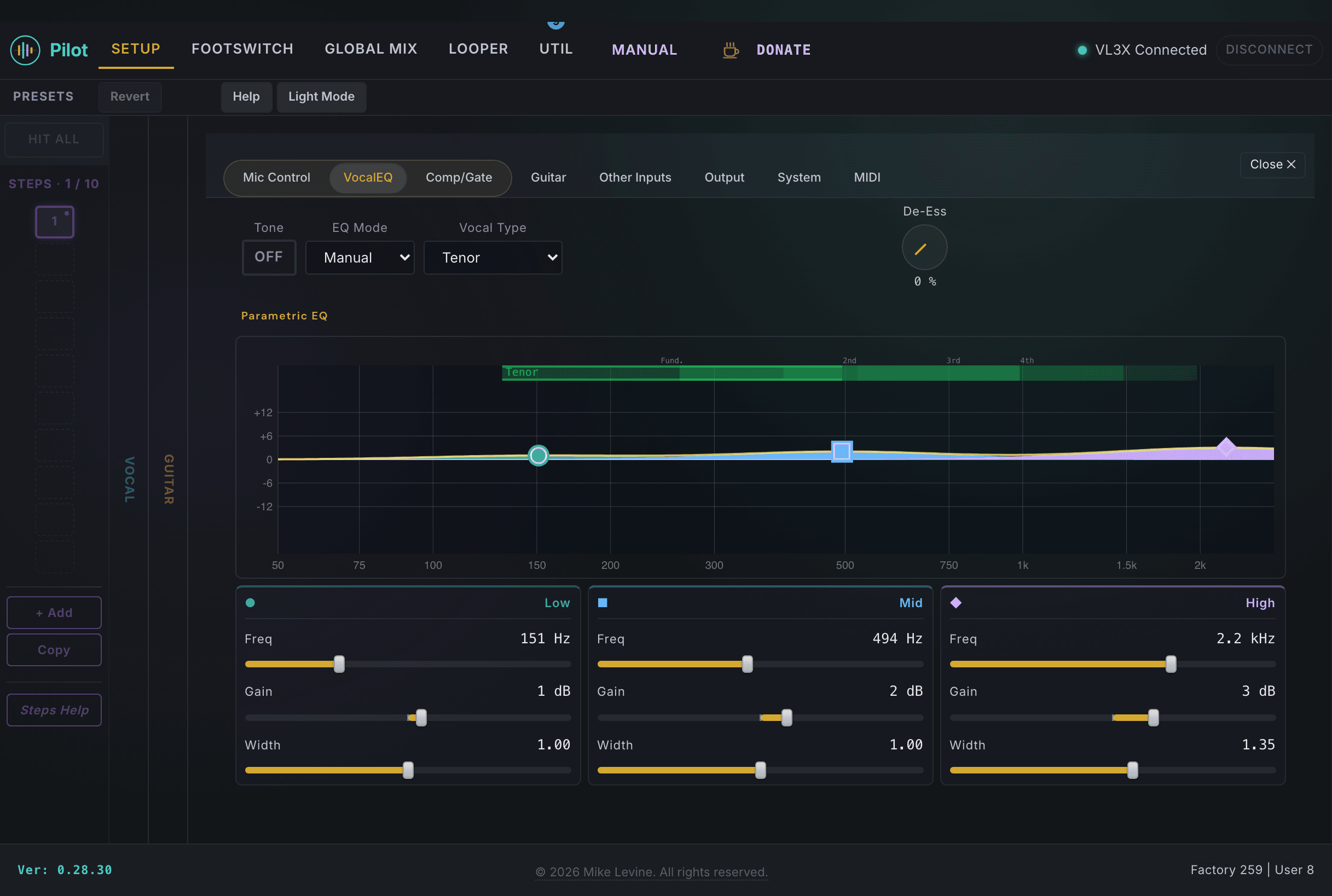Viewport: 1332px width, 896px height.
Task: Click the Low Freq value 151 Hz
Action: click(x=546, y=639)
